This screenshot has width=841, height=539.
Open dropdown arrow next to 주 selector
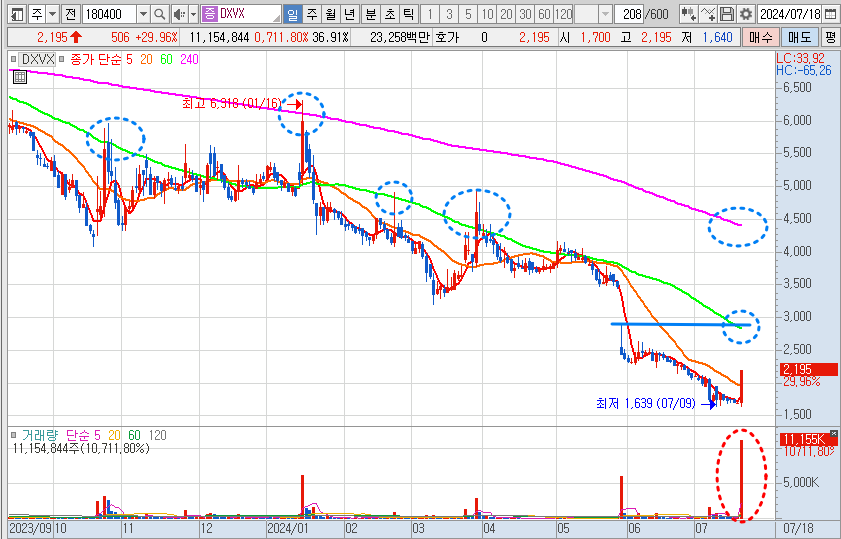(x=53, y=14)
